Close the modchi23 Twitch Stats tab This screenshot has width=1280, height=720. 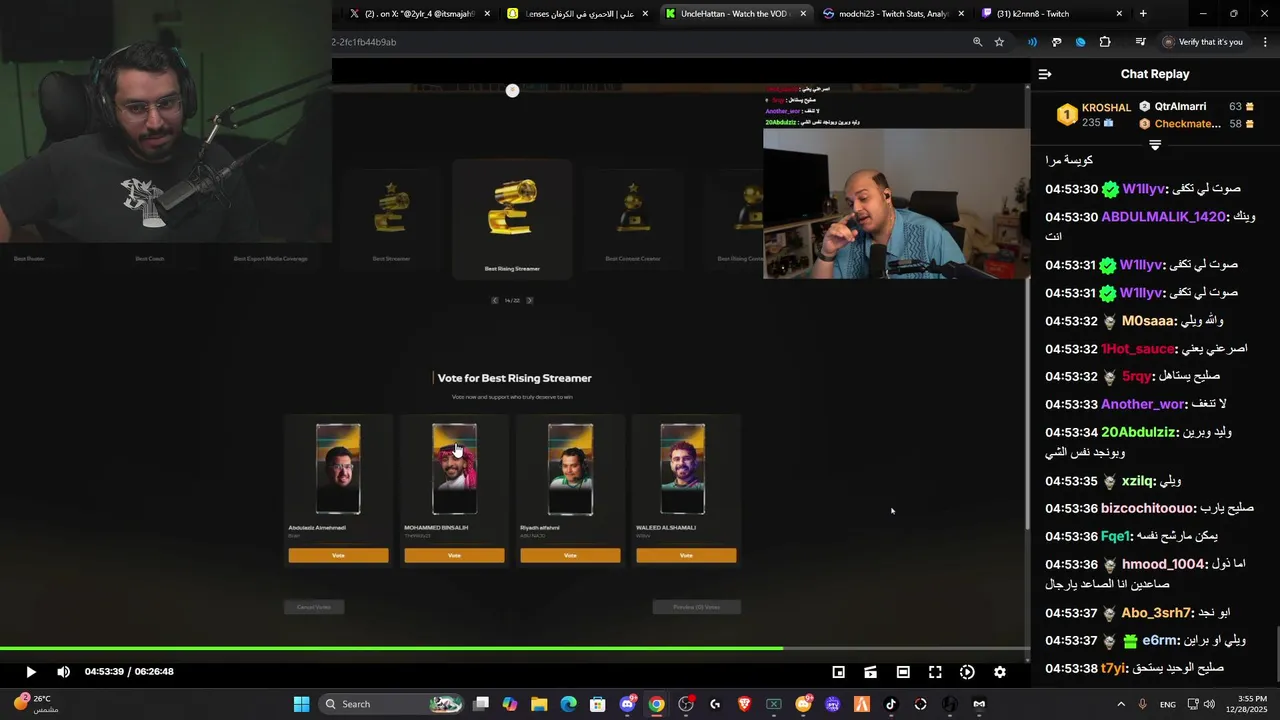[x=961, y=14]
